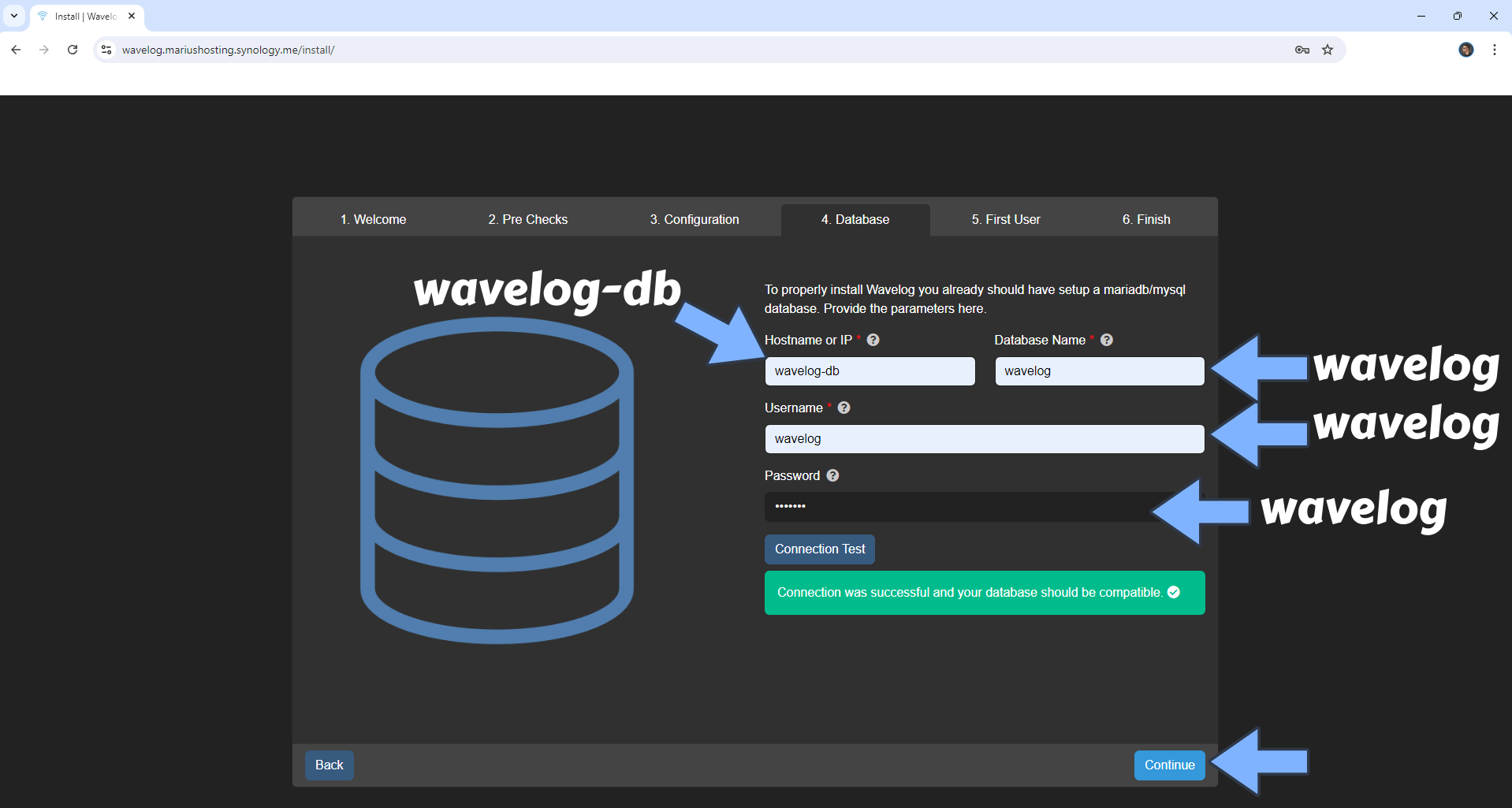Click the Username help question icon
The width and height of the screenshot is (1512, 808).
[844, 408]
